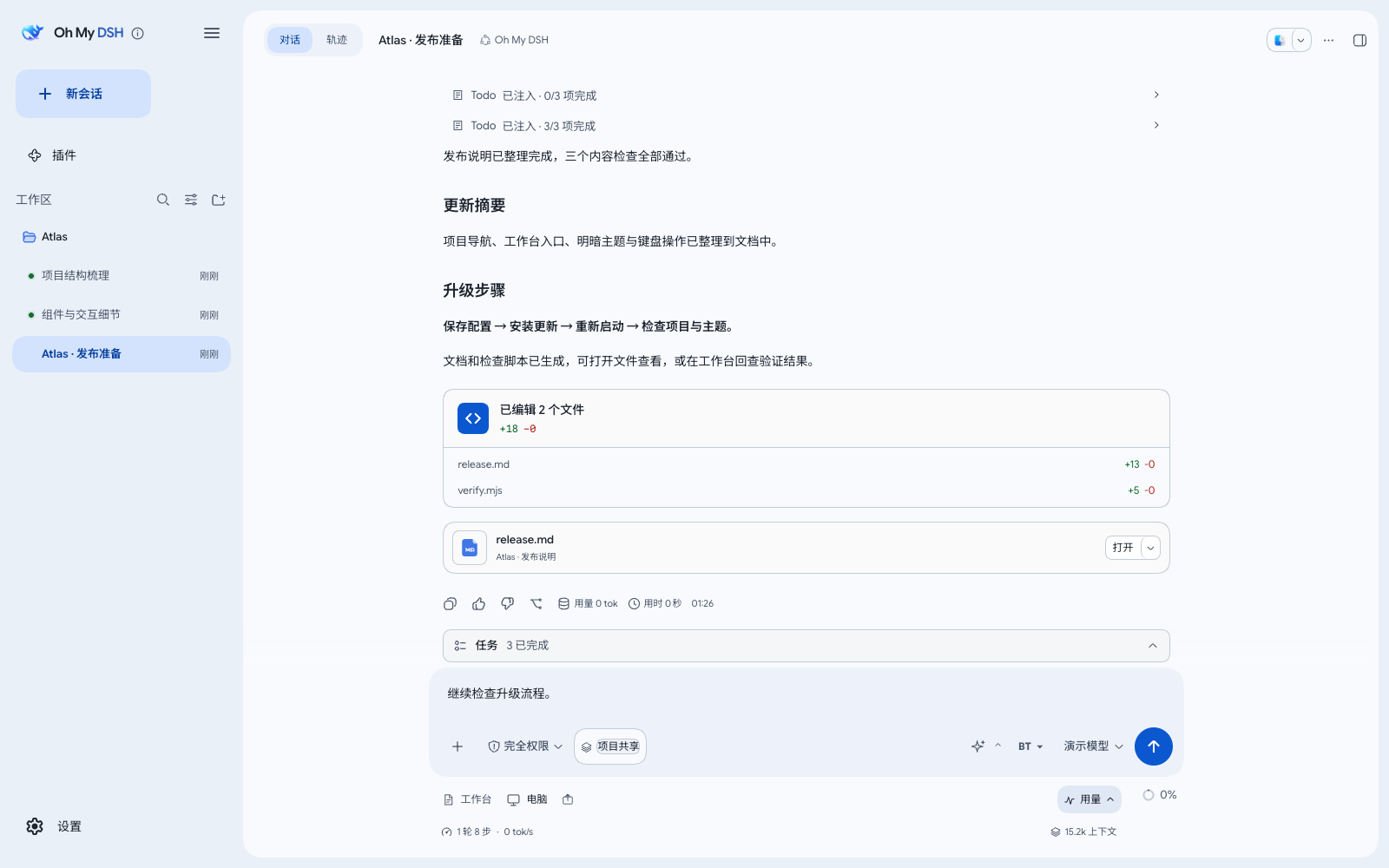Click the theme toggle icon in the top bar

1280,40
